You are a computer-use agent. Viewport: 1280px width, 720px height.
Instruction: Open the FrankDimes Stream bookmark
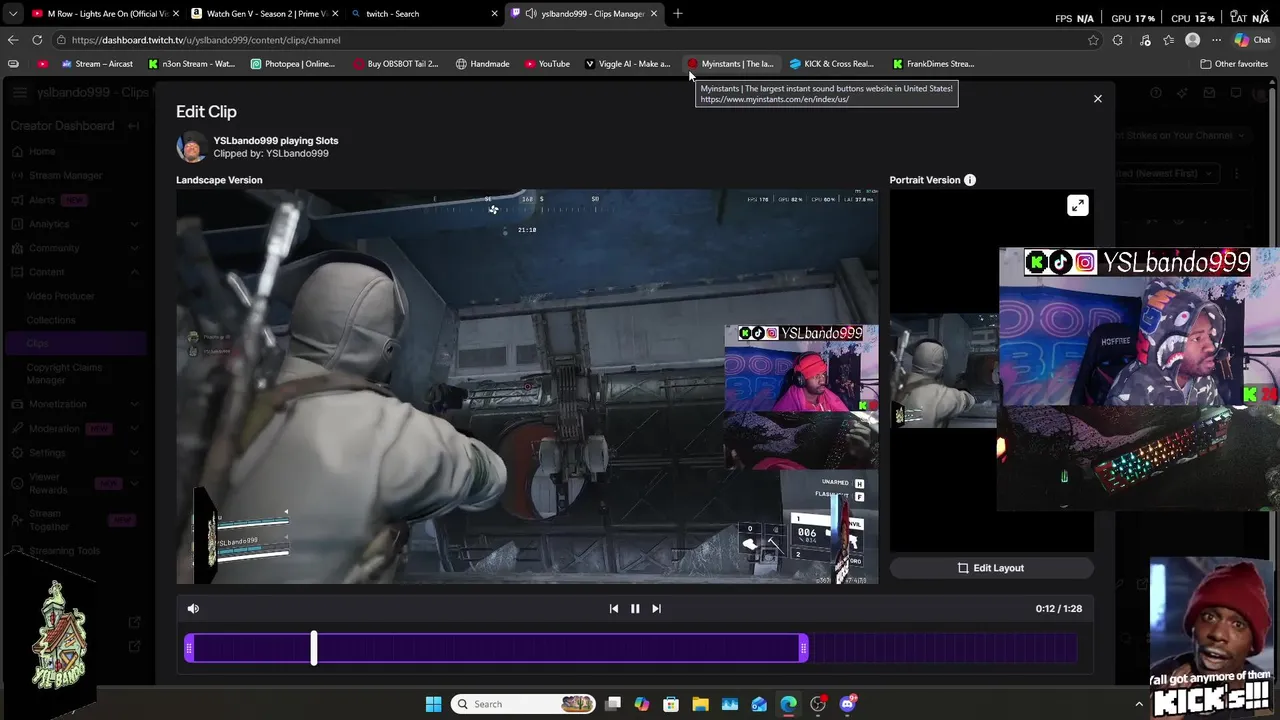934,64
